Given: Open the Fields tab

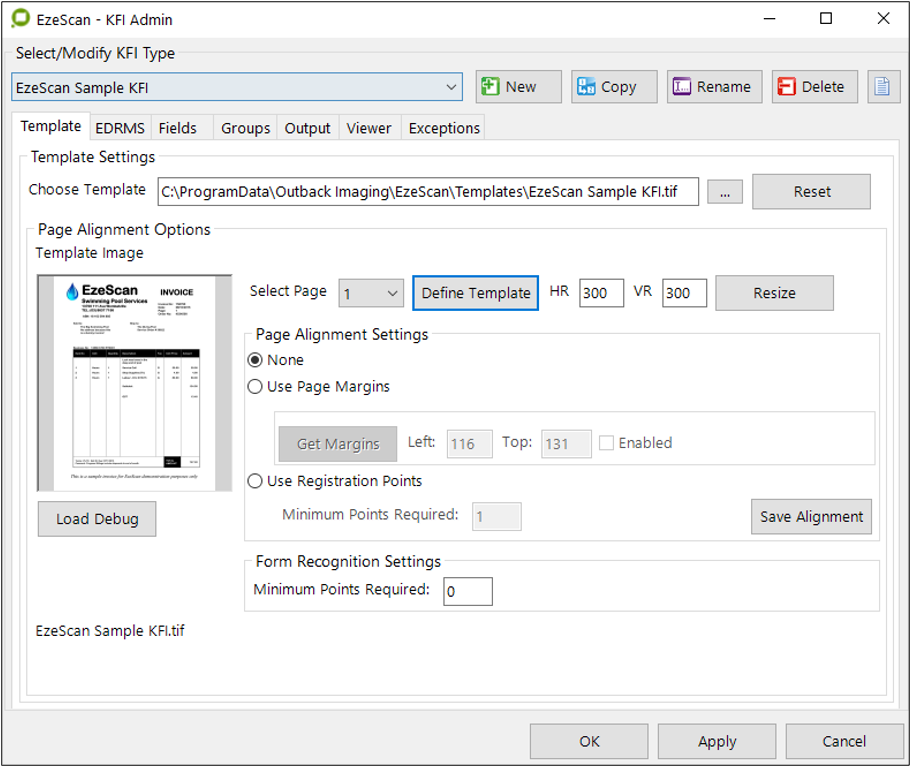Looking at the screenshot, I should click(178, 128).
